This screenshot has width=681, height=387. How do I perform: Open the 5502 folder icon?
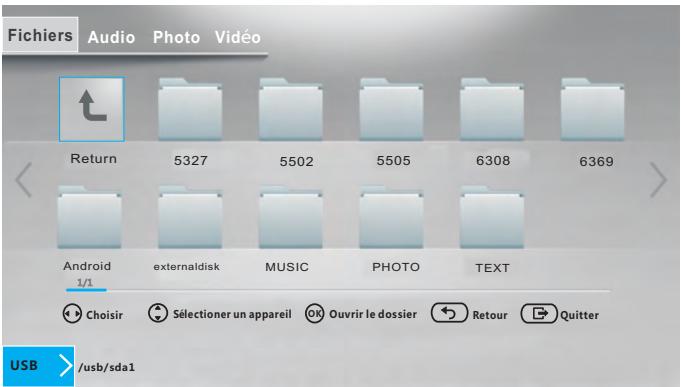pos(291,109)
